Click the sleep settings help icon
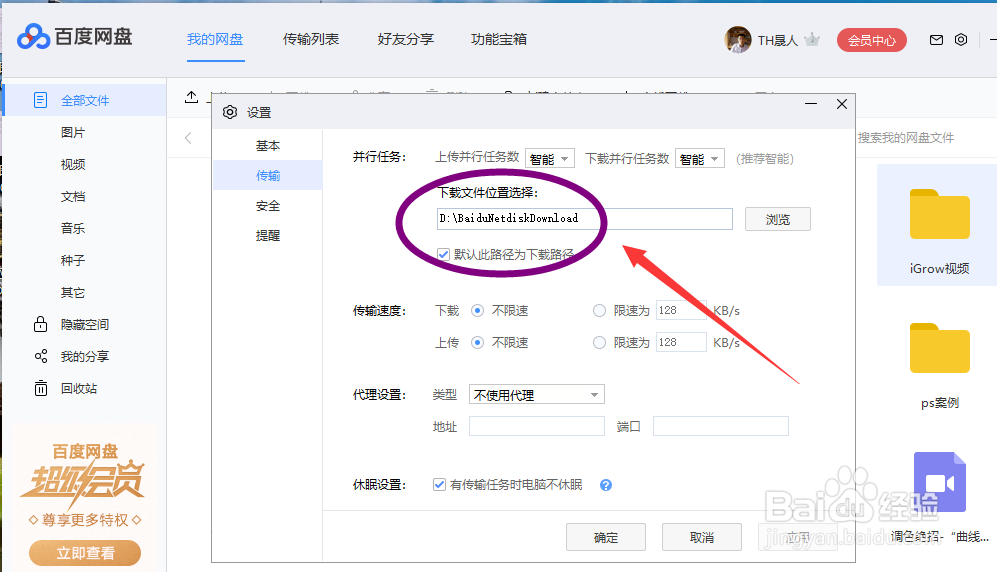This screenshot has height=572, width=997. click(606, 485)
